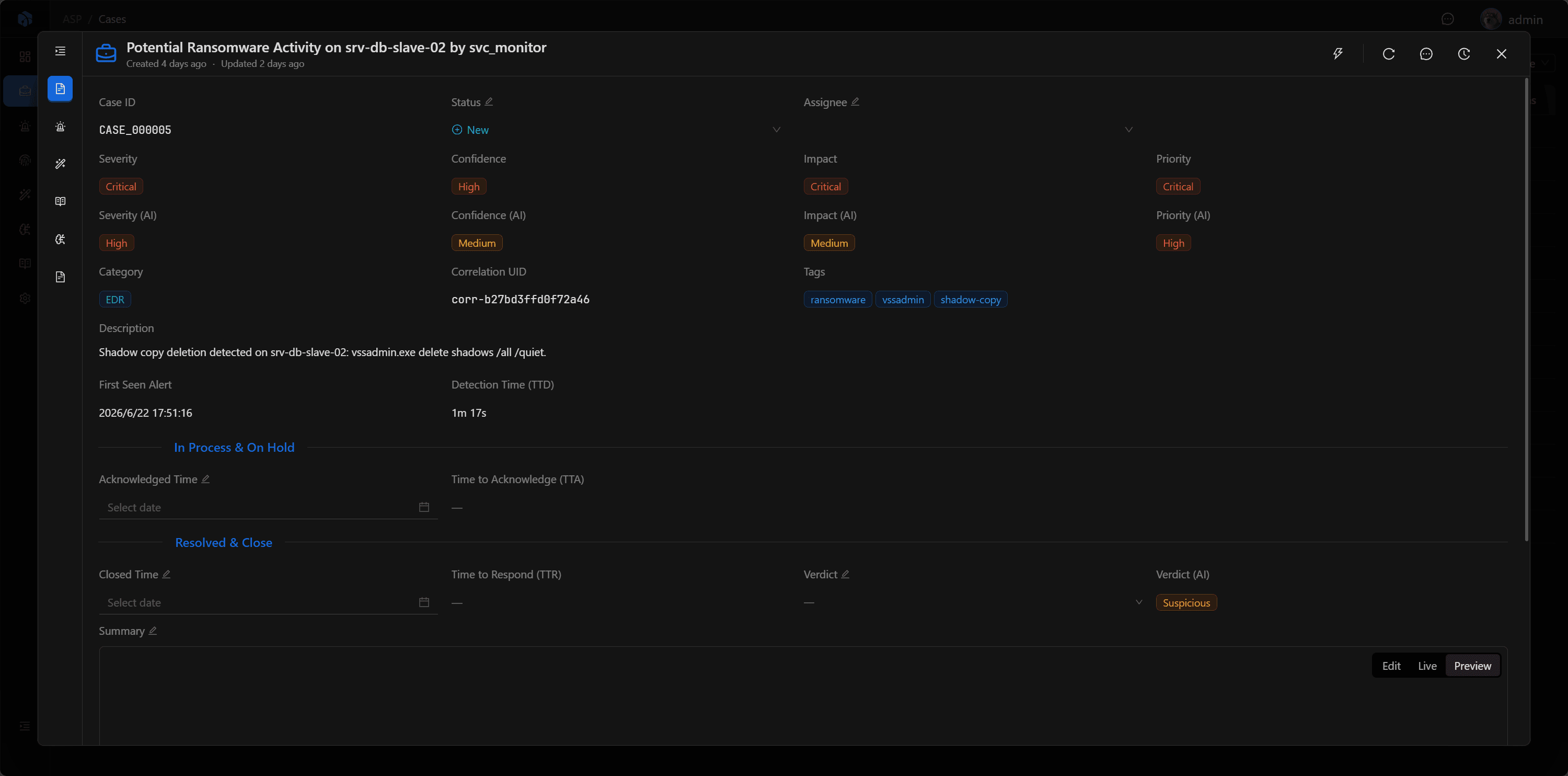Close the case detail panel

point(1502,54)
